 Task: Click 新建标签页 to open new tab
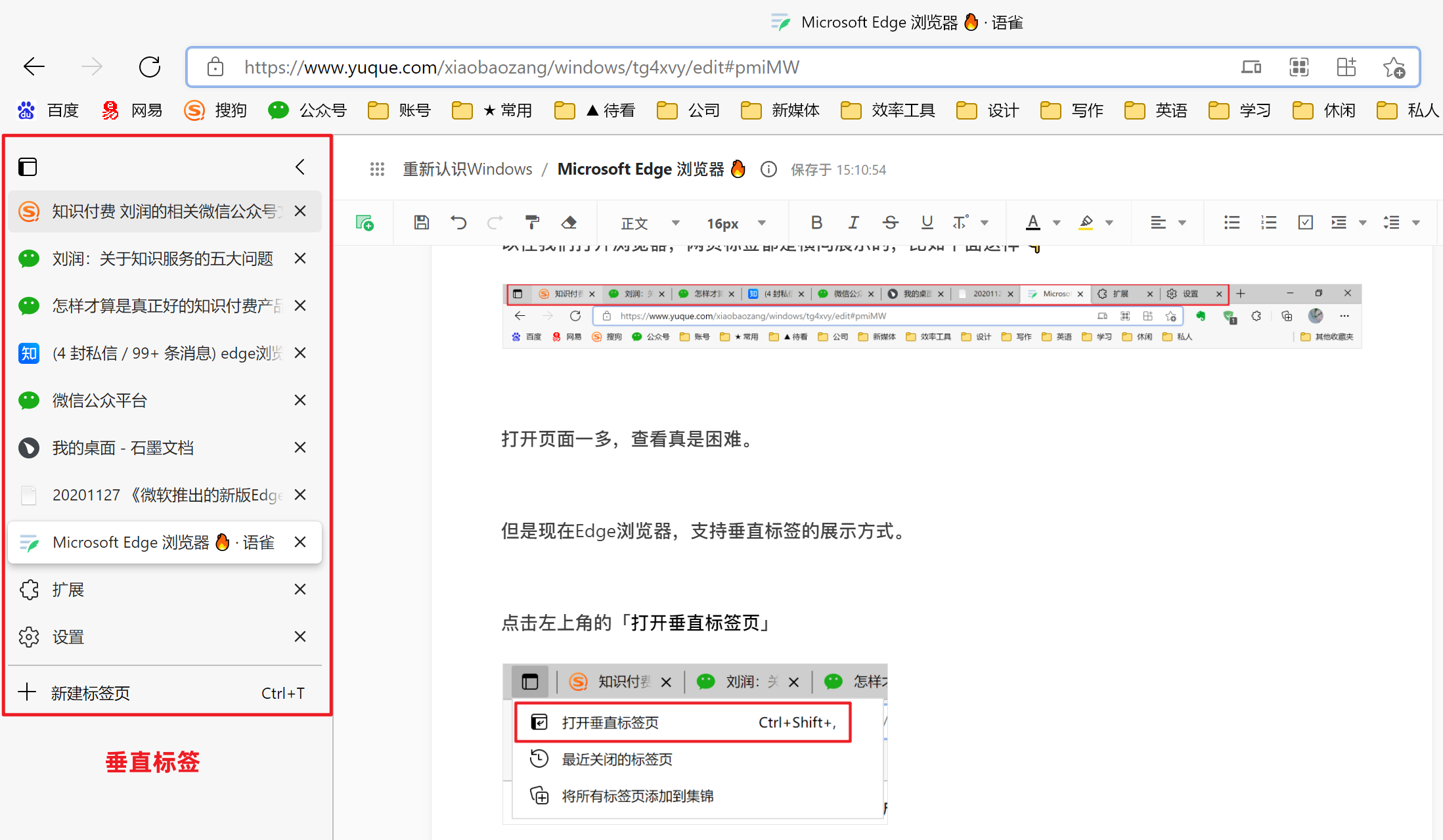(x=164, y=693)
